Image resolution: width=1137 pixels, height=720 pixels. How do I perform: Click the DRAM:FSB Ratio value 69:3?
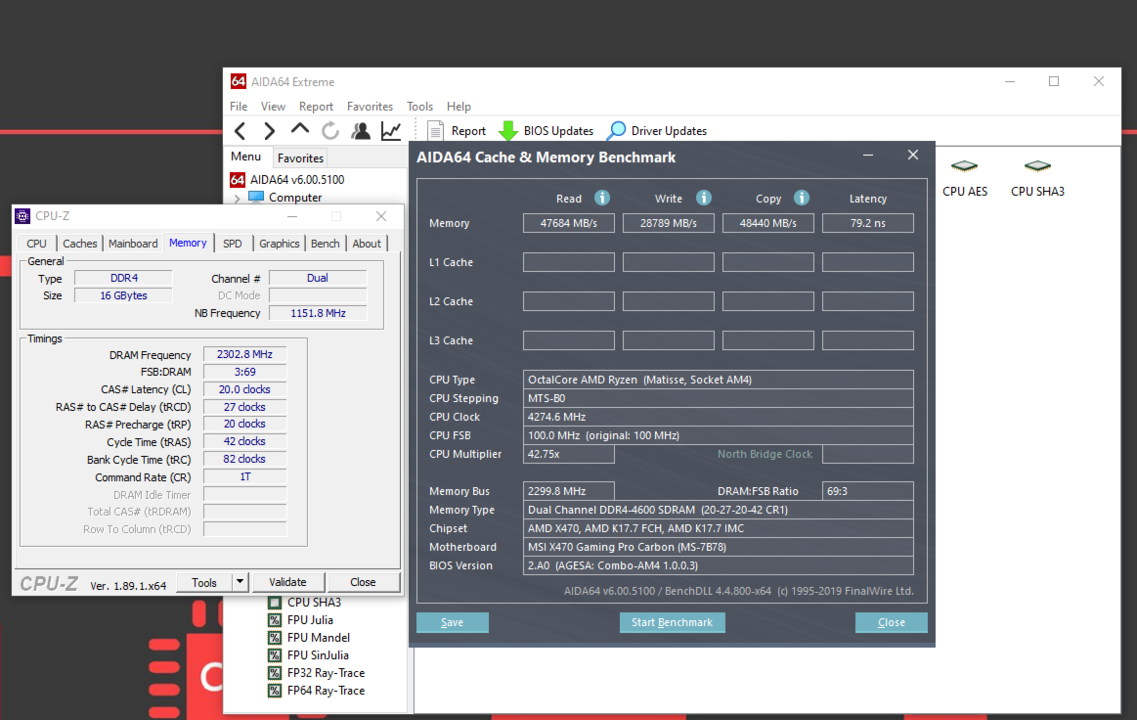click(x=867, y=491)
